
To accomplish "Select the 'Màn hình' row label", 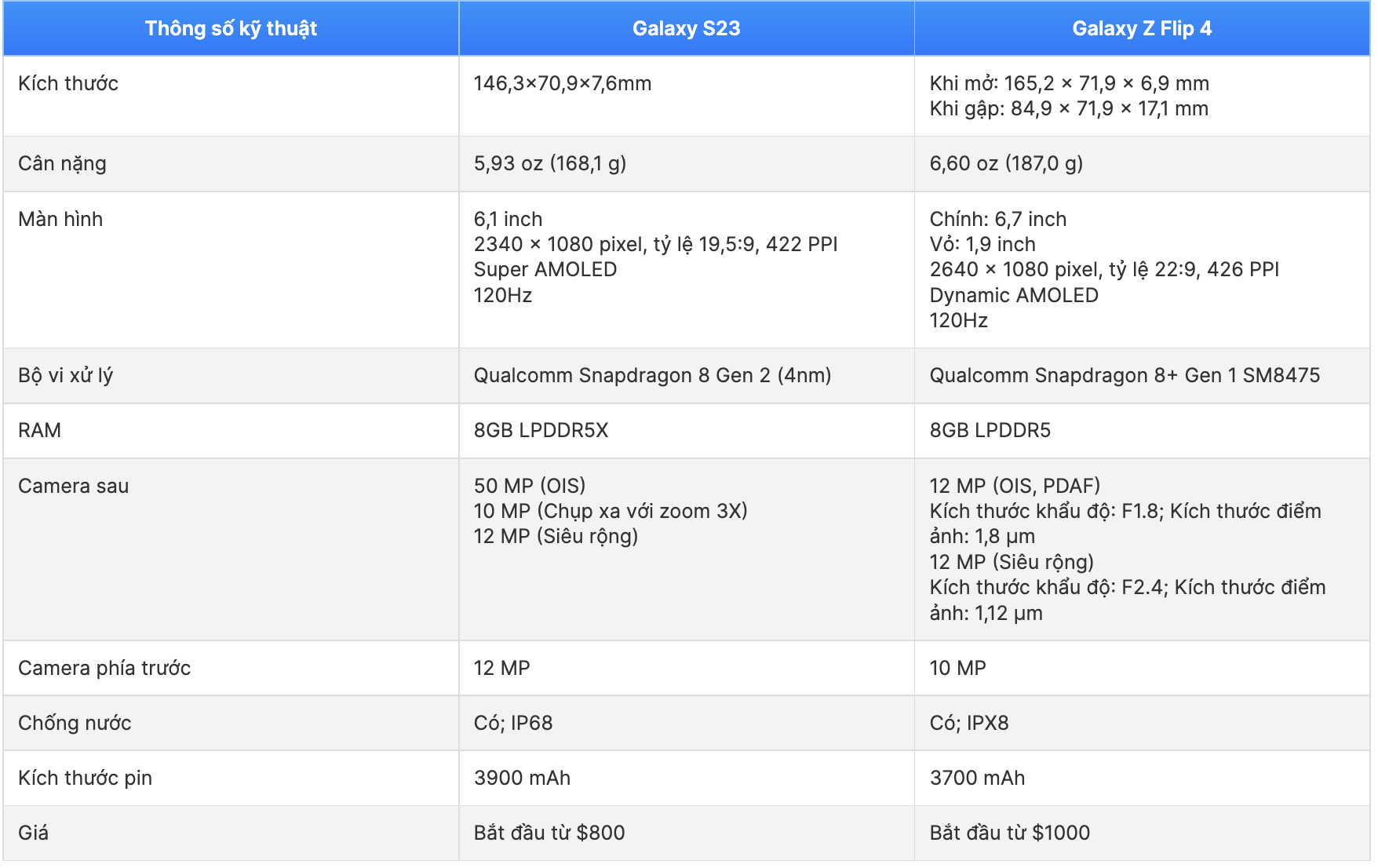I will pyautogui.click(x=60, y=219).
